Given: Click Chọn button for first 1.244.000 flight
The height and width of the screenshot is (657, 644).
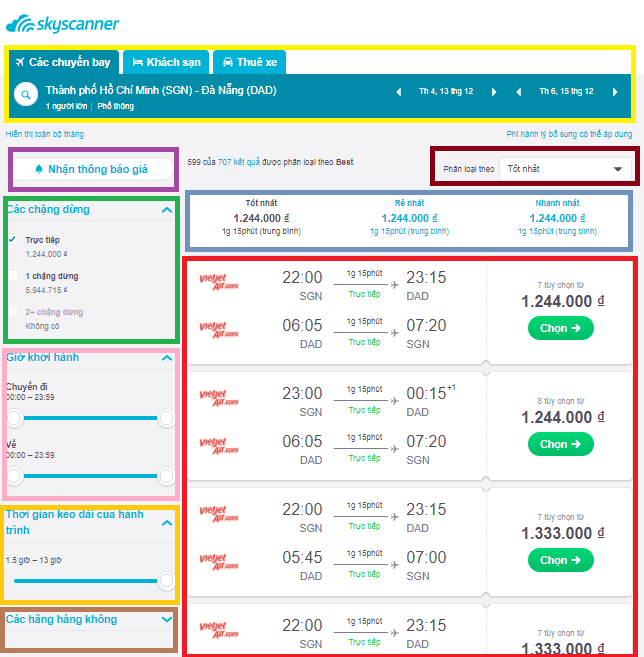Looking at the screenshot, I should 561,328.
